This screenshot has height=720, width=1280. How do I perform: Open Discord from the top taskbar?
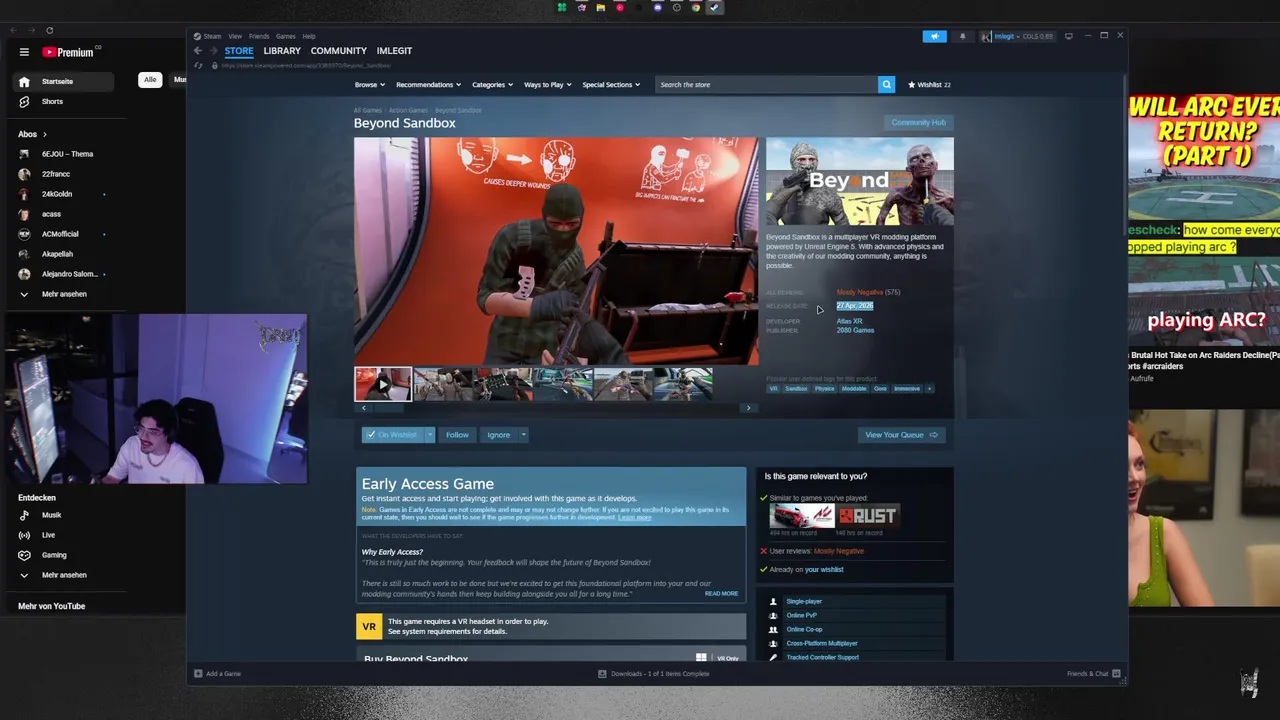coord(657,7)
